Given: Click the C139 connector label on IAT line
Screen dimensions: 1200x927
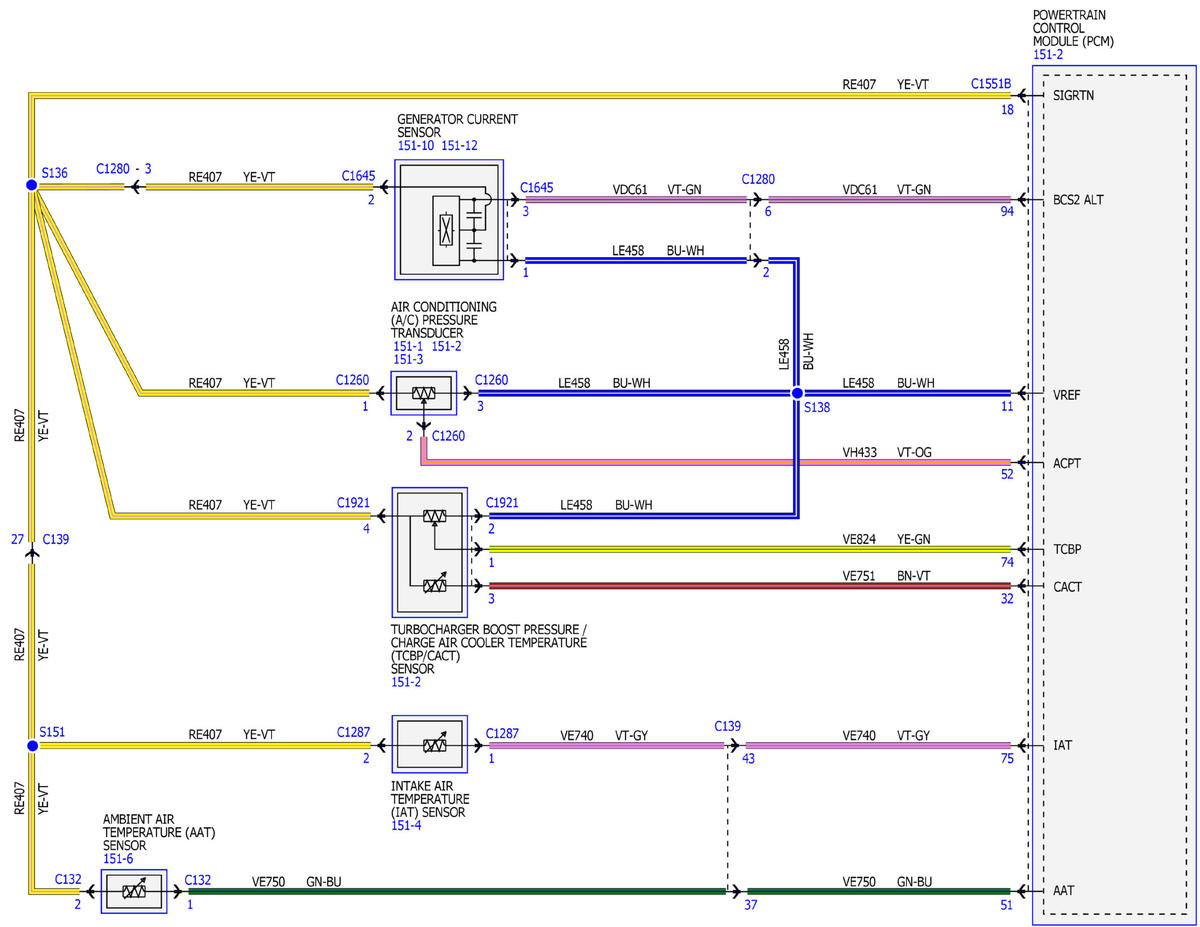Looking at the screenshot, I should click(x=728, y=725).
